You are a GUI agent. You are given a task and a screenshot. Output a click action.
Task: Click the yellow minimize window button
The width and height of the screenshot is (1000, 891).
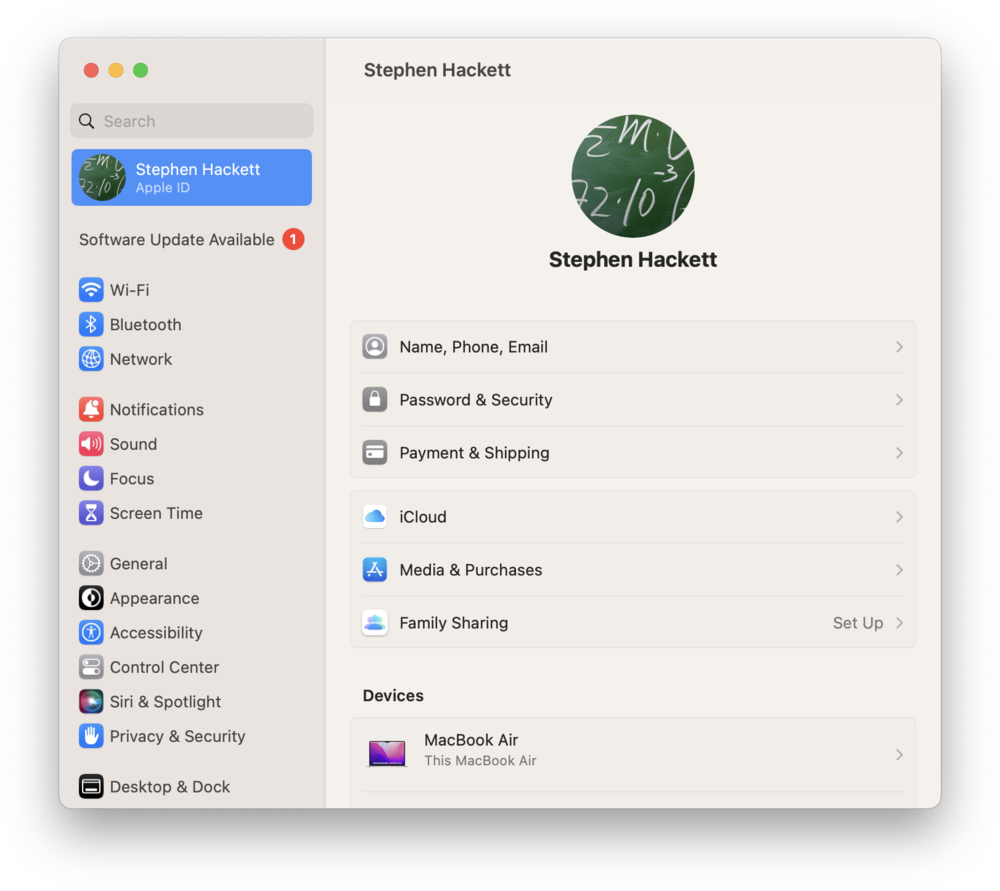click(115, 70)
